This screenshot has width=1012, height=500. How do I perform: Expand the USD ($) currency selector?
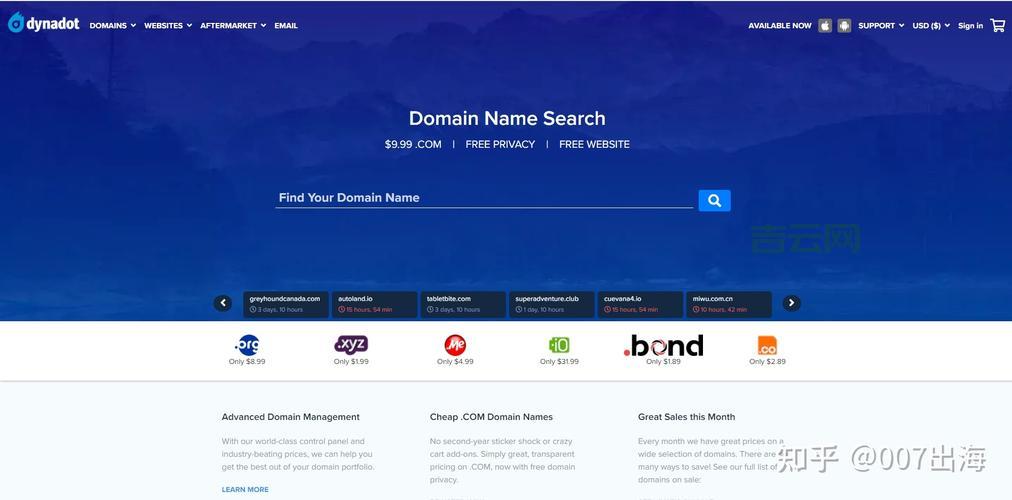(931, 26)
